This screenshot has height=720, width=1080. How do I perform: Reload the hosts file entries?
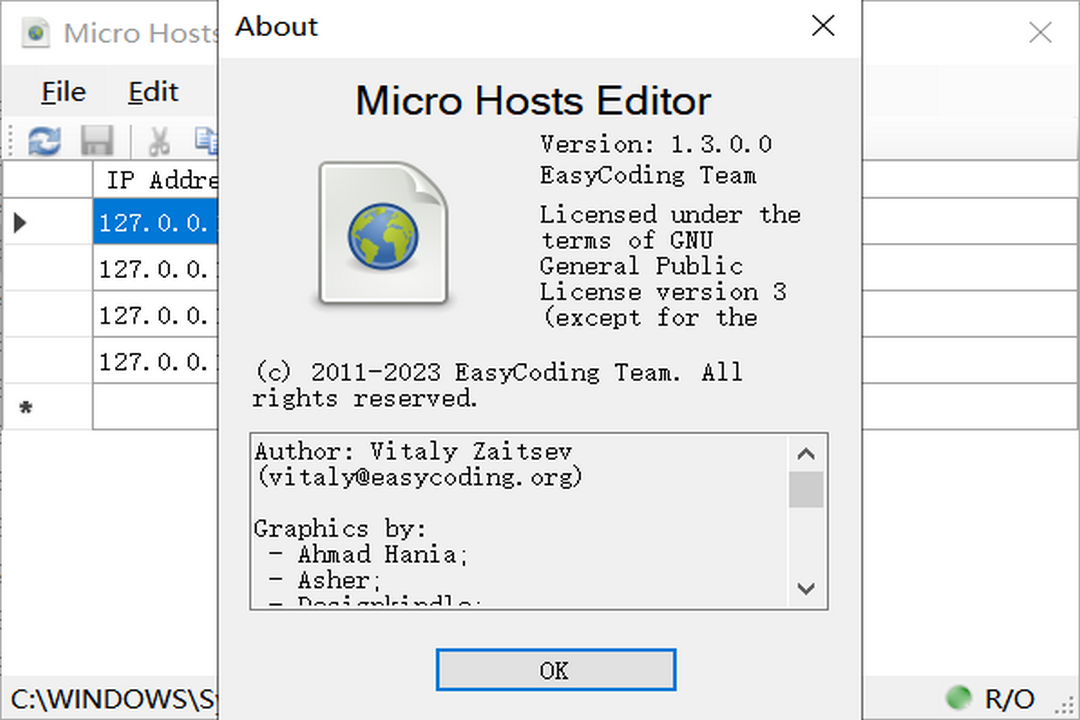pyautogui.click(x=43, y=140)
